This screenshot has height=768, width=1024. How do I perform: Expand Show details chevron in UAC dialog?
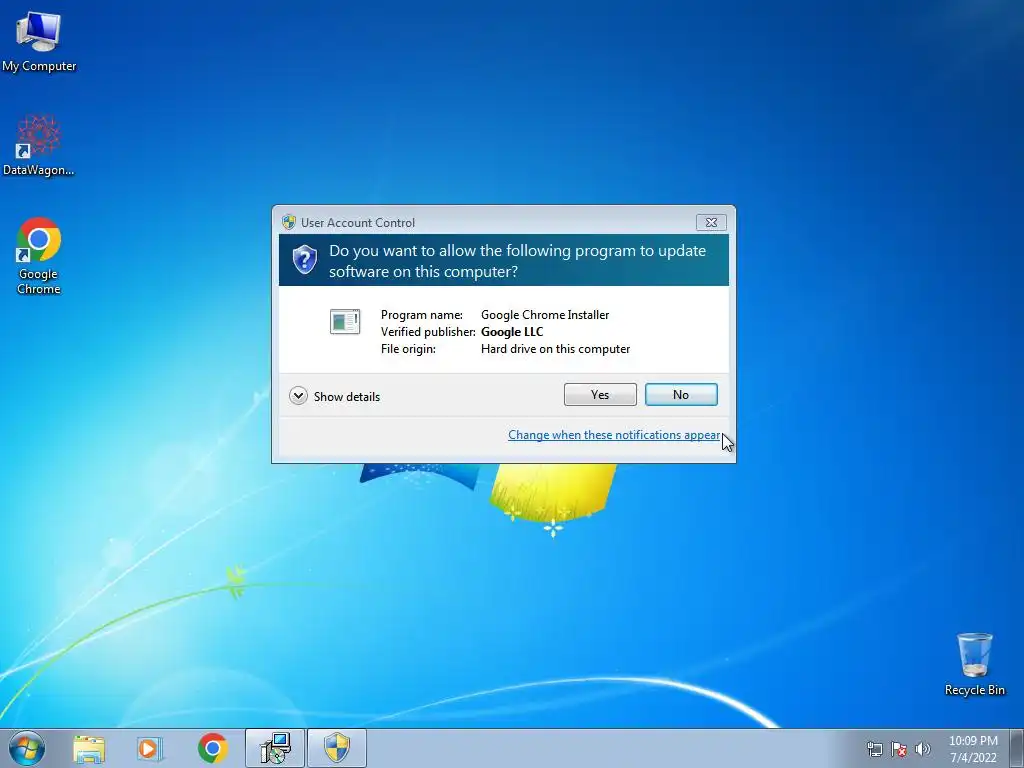tap(298, 396)
